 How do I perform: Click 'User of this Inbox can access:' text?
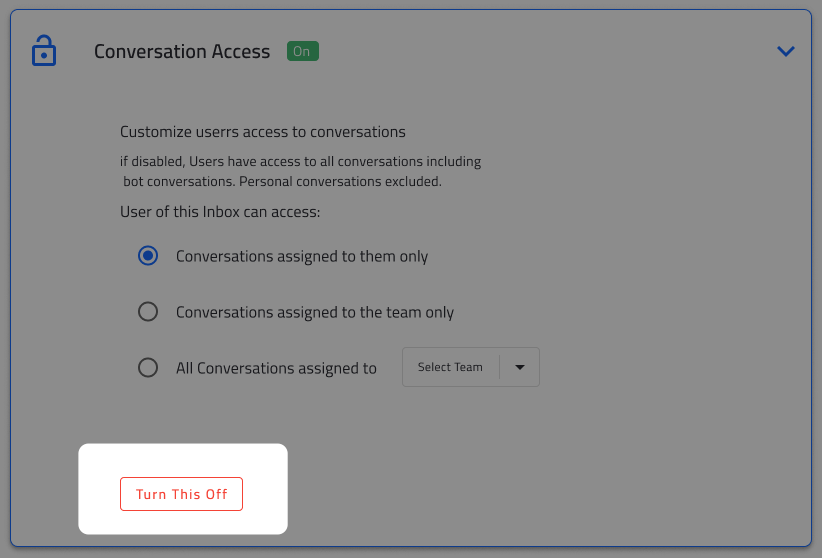coord(220,212)
